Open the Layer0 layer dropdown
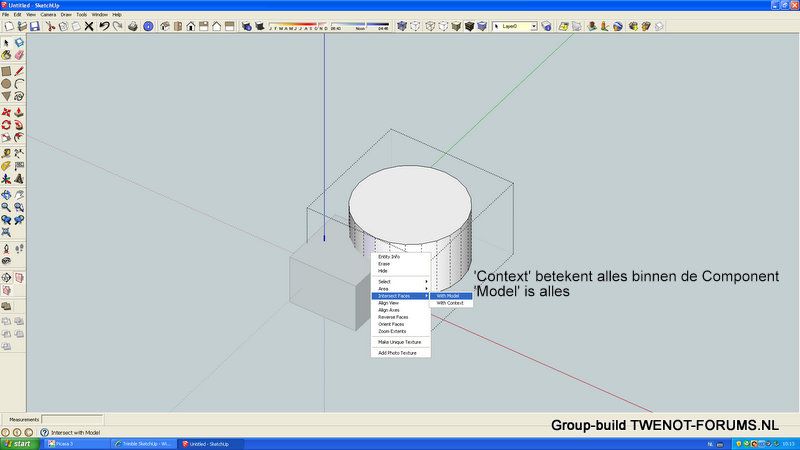800x450 pixels. pos(534,26)
